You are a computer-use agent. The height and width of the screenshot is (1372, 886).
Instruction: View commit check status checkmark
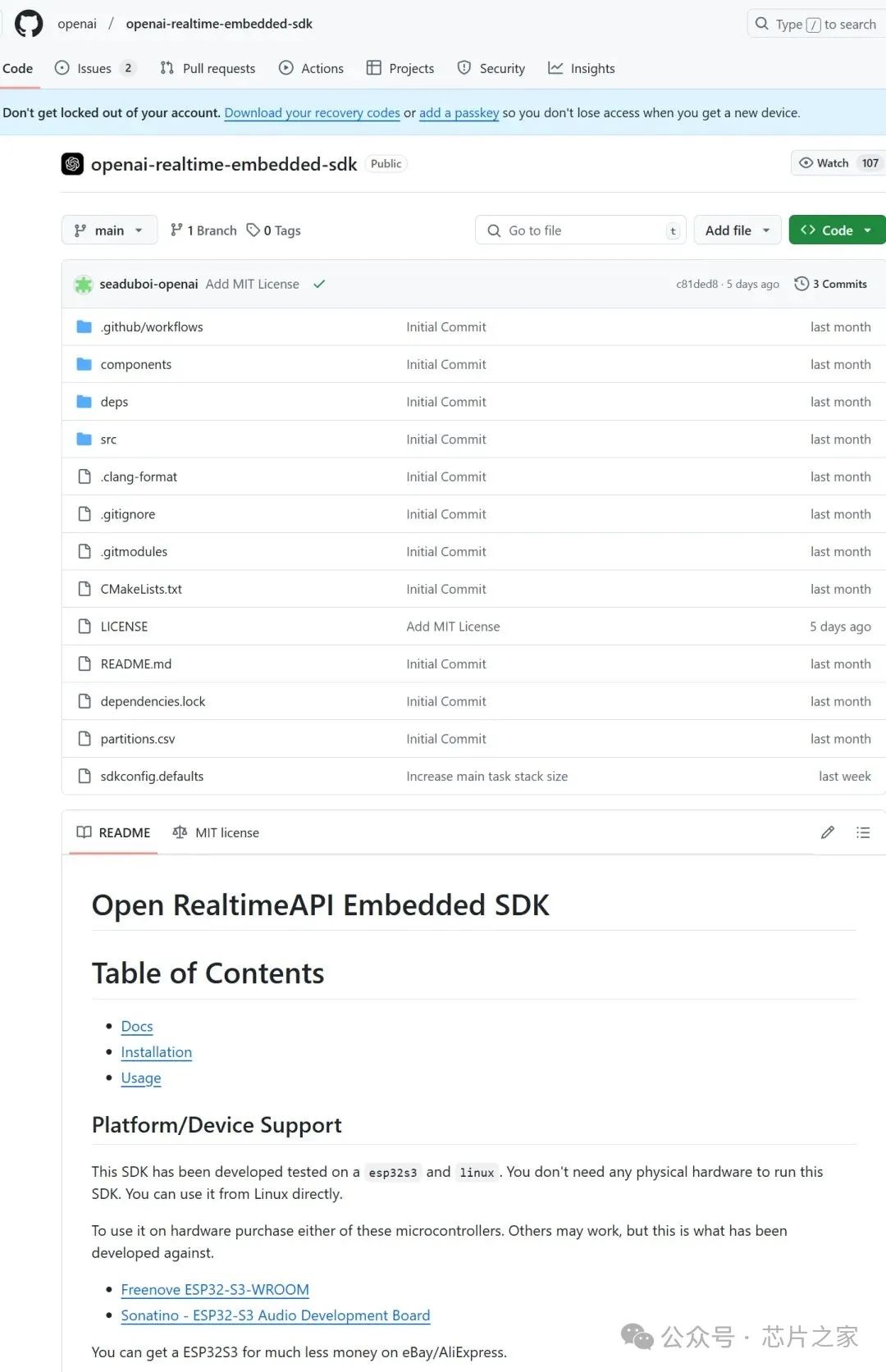coord(319,285)
